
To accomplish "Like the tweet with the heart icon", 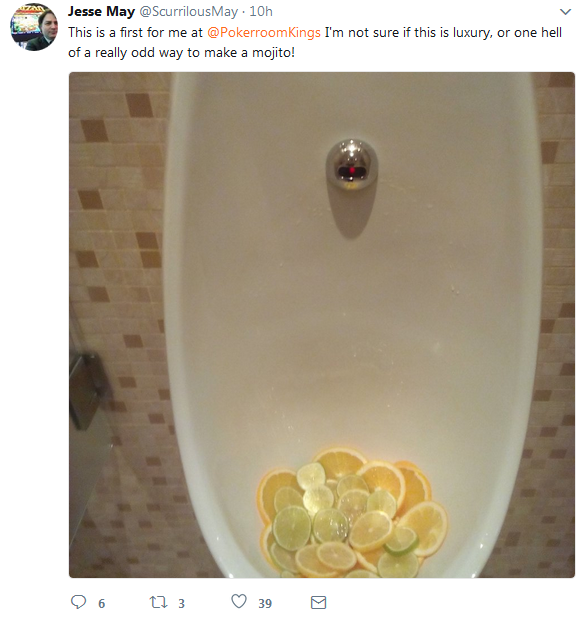I will pyautogui.click(x=239, y=602).
